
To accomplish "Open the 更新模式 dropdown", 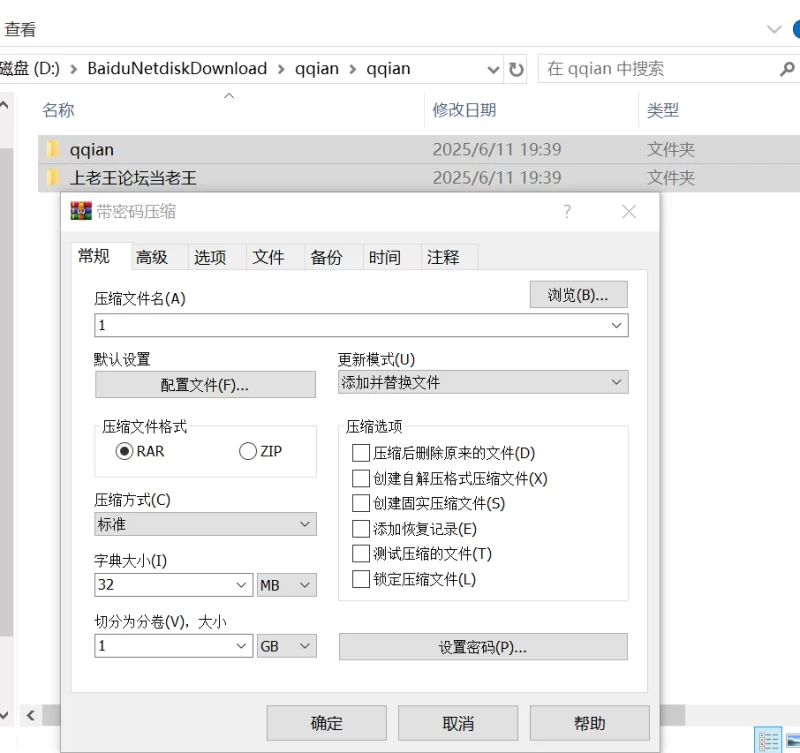I will pos(618,382).
